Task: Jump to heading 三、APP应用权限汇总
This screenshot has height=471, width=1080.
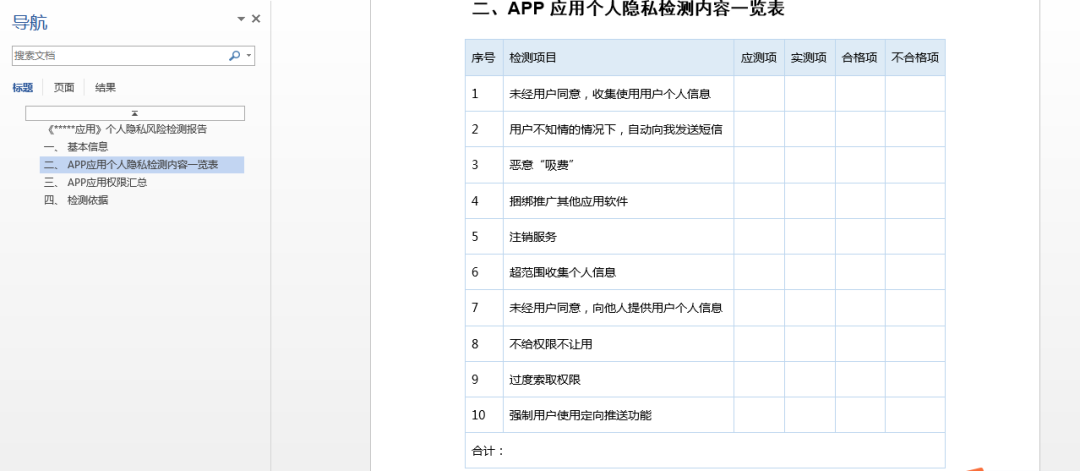Action: click(x=96, y=183)
